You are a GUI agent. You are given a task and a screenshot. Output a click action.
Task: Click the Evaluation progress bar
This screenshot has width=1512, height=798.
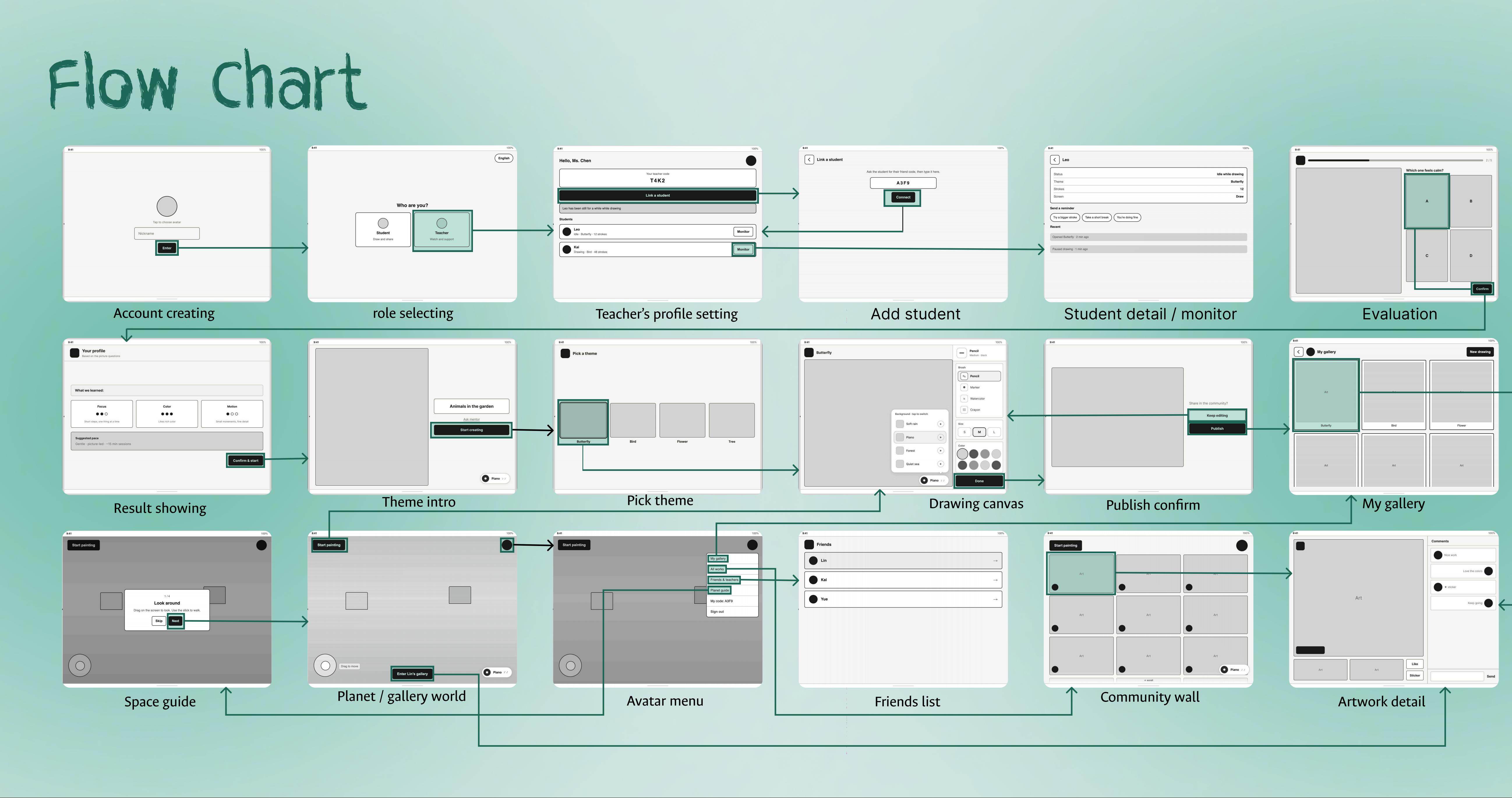[x=1395, y=160]
